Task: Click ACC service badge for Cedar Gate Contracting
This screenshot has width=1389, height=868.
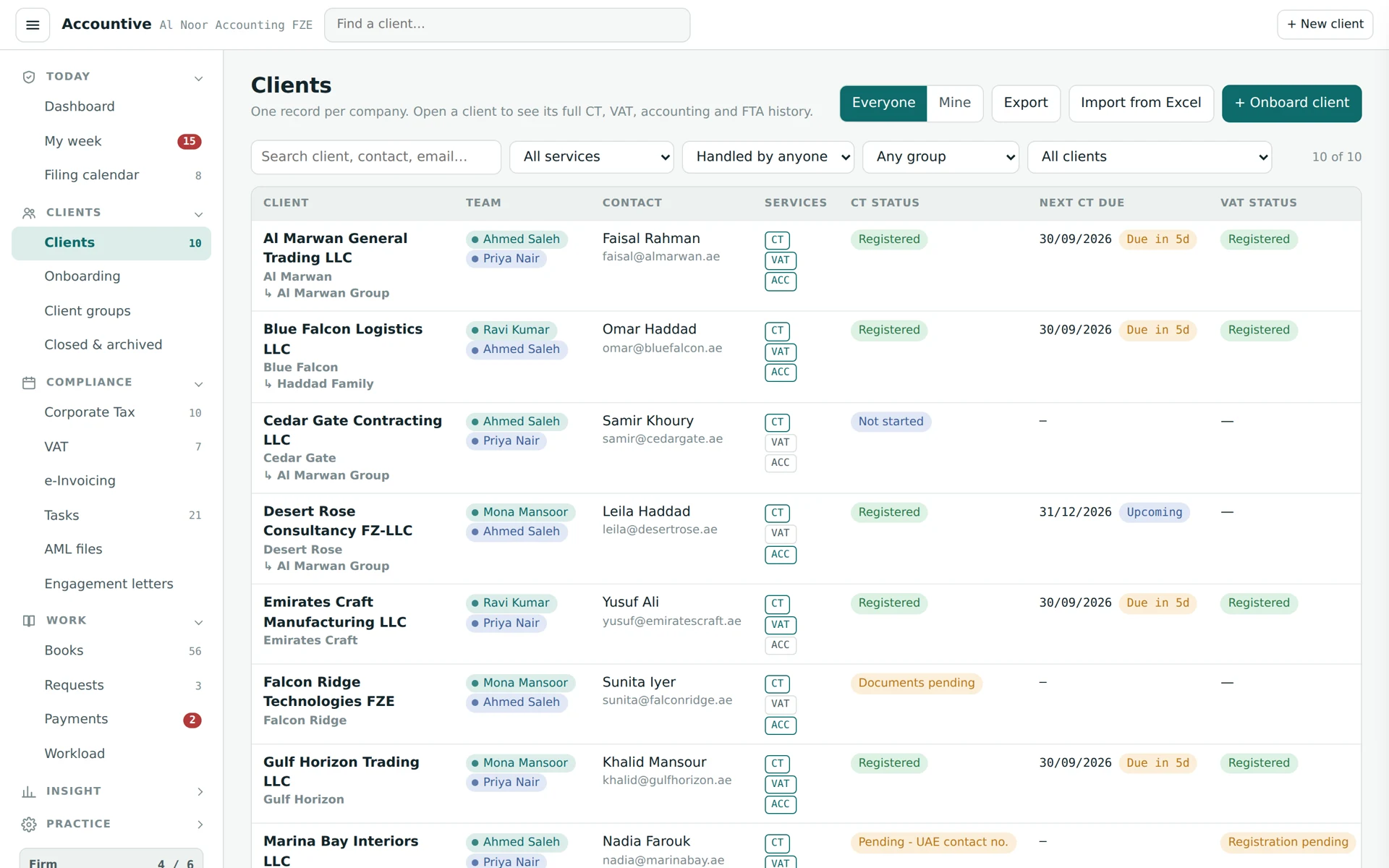Action: coord(780,463)
